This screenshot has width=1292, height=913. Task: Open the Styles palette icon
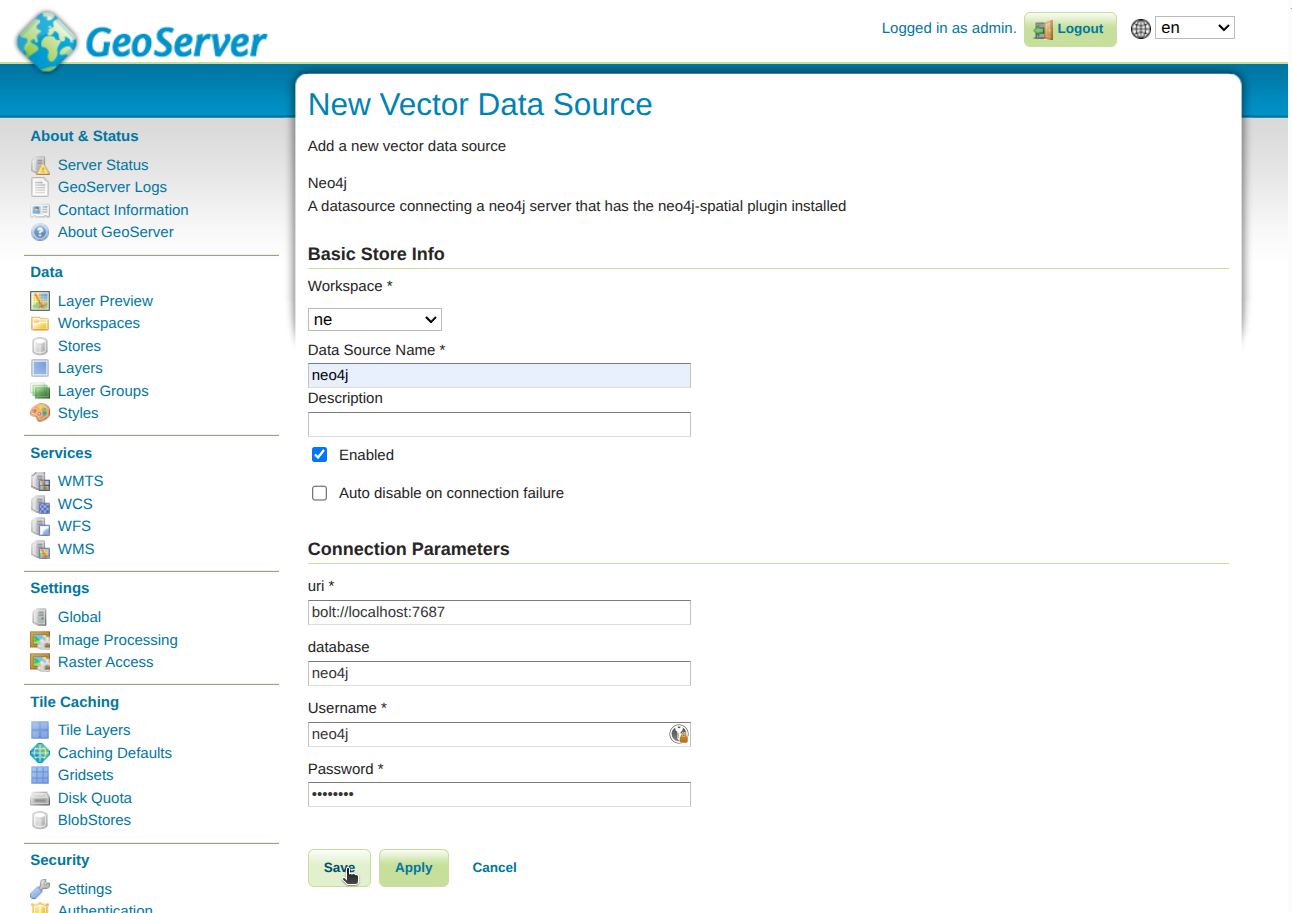pyautogui.click(x=40, y=413)
